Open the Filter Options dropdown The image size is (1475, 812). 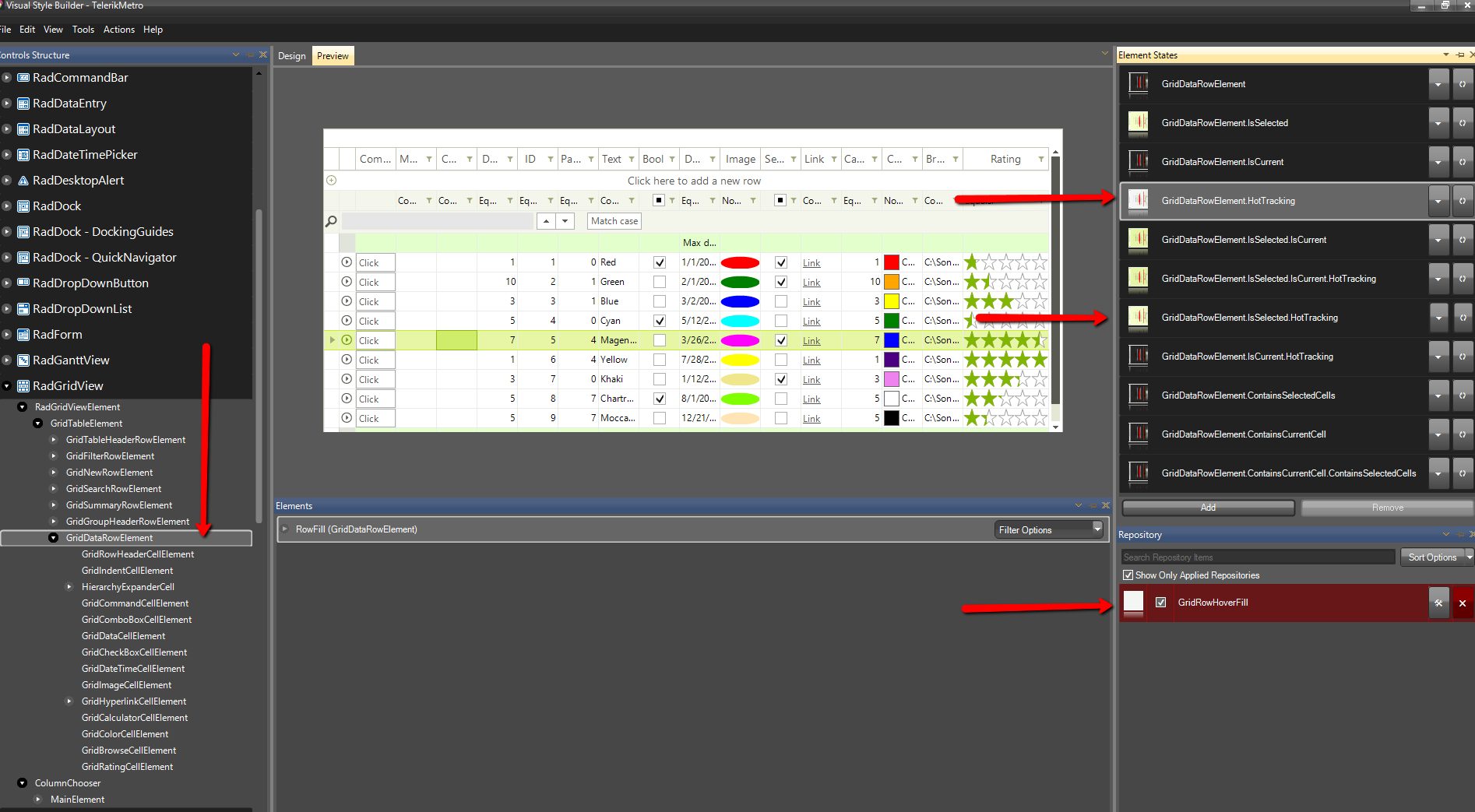pyautogui.click(x=1049, y=530)
